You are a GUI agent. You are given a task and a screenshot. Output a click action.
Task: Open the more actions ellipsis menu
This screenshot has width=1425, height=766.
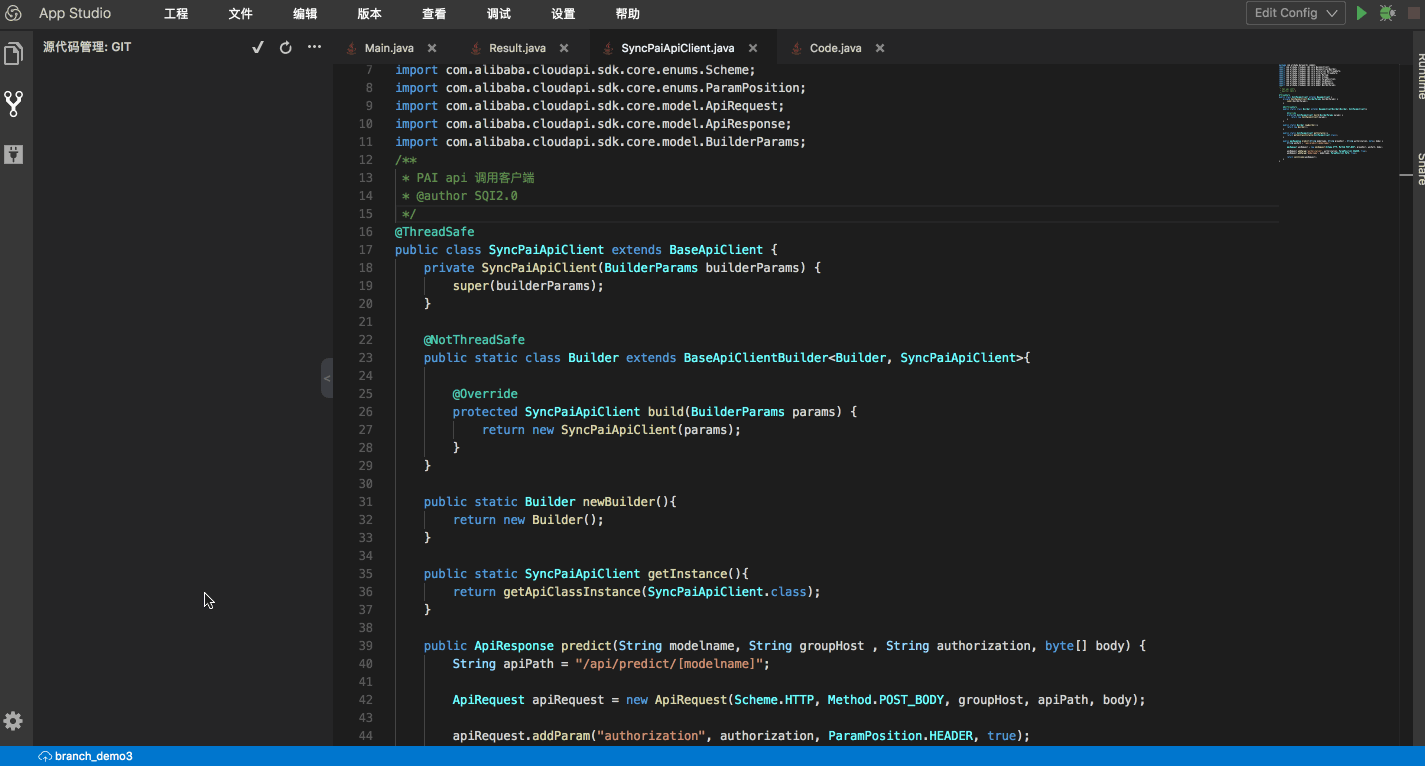coord(314,47)
